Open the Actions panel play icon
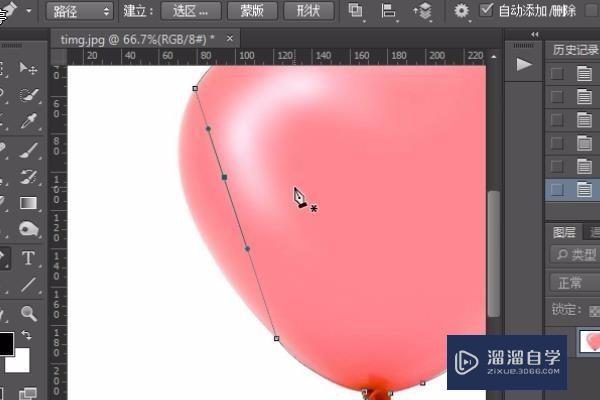The image size is (600, 400). click(x=524, y=64)
